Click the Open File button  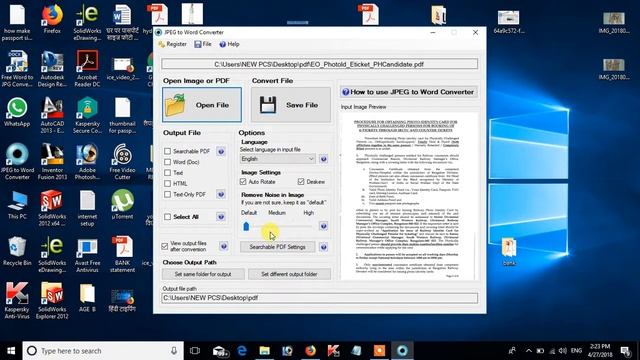point(202,105)
